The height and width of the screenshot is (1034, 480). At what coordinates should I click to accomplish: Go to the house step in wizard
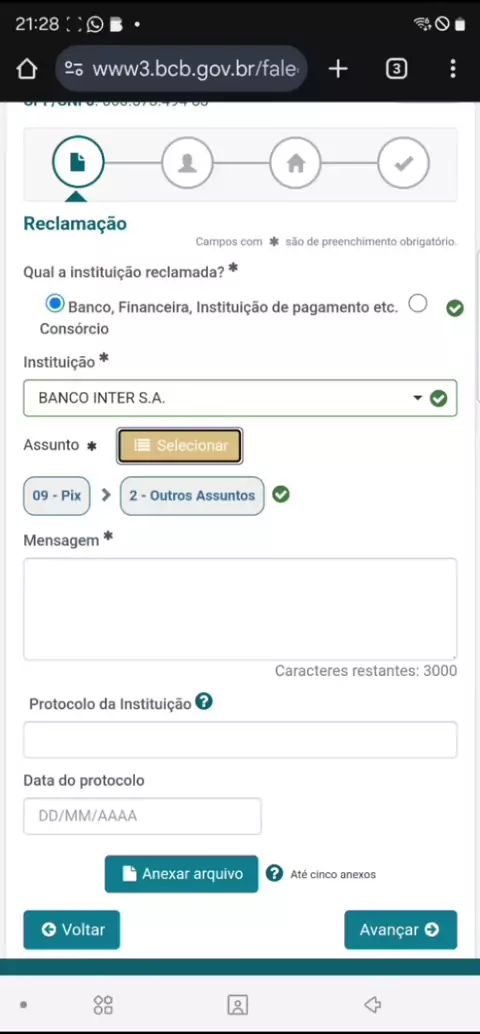point(295,162)
